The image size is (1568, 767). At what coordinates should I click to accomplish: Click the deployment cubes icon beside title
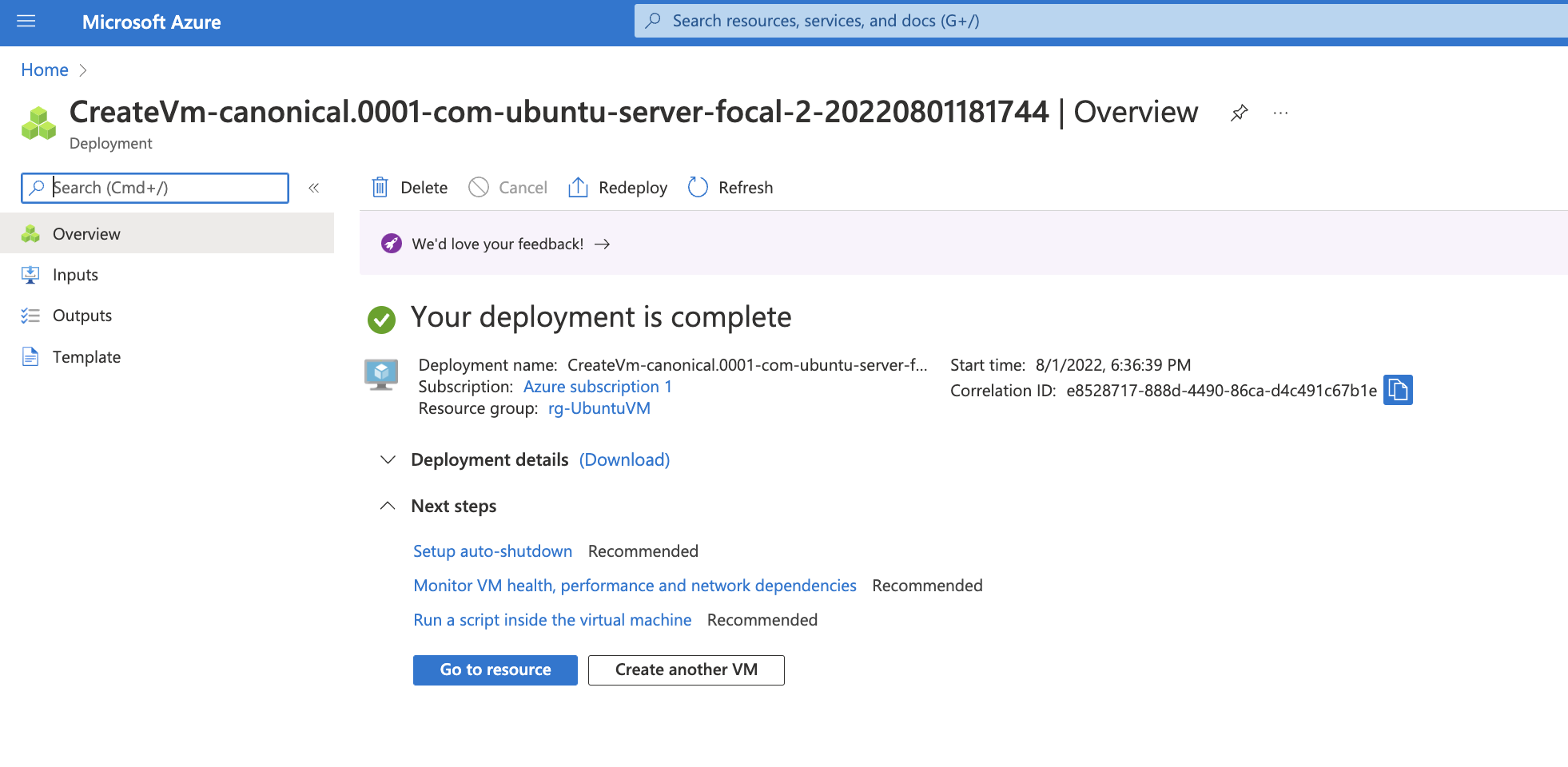(x=38, y=124)
